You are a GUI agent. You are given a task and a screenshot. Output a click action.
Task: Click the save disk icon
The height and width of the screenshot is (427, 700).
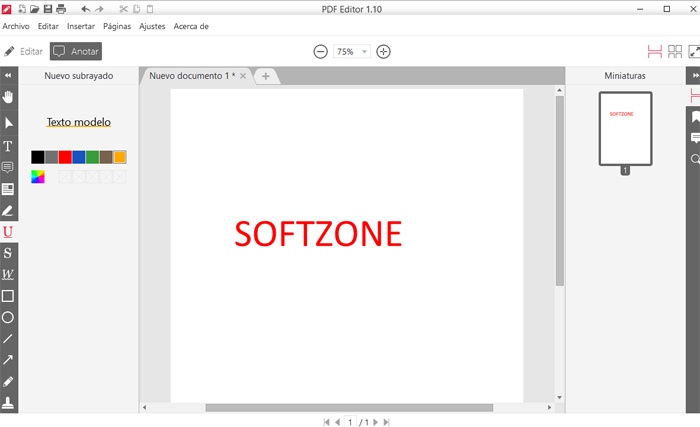click(x=48, y=9)
